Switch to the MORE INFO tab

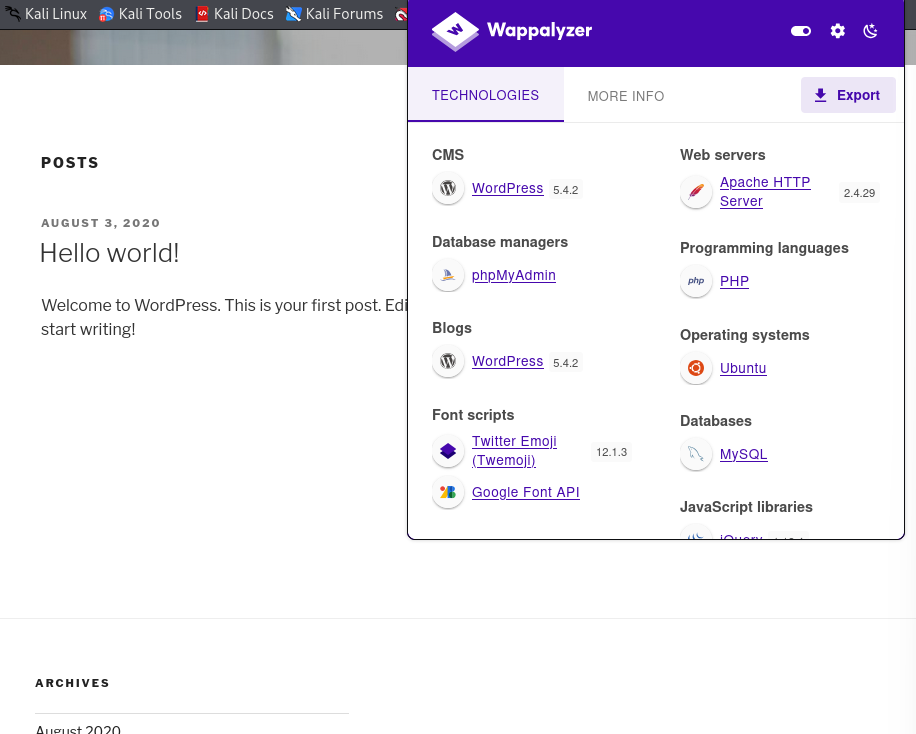pos(626,96)
